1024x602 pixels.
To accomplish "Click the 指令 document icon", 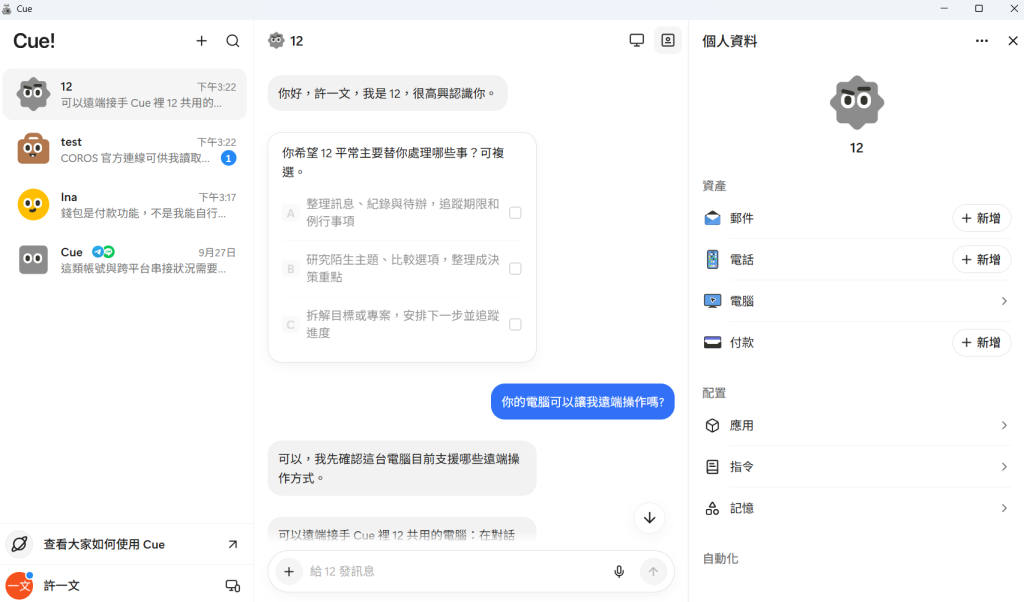I will (x=712, y=466).
